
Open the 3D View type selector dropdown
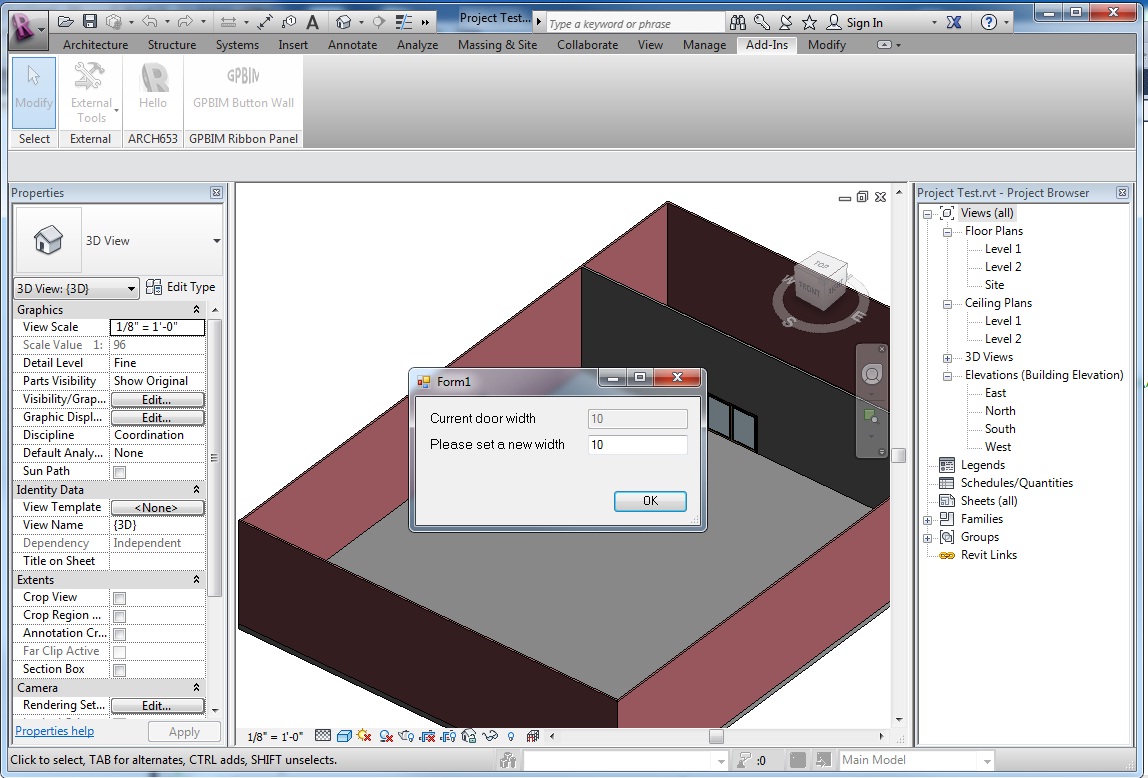[x=217, y=241]
